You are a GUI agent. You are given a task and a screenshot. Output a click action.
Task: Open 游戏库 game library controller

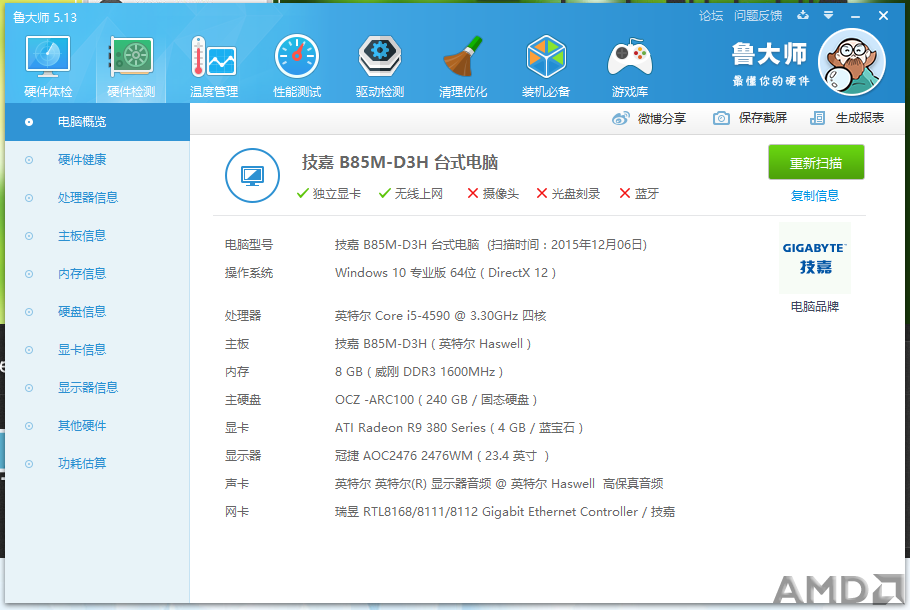point(630,66)
